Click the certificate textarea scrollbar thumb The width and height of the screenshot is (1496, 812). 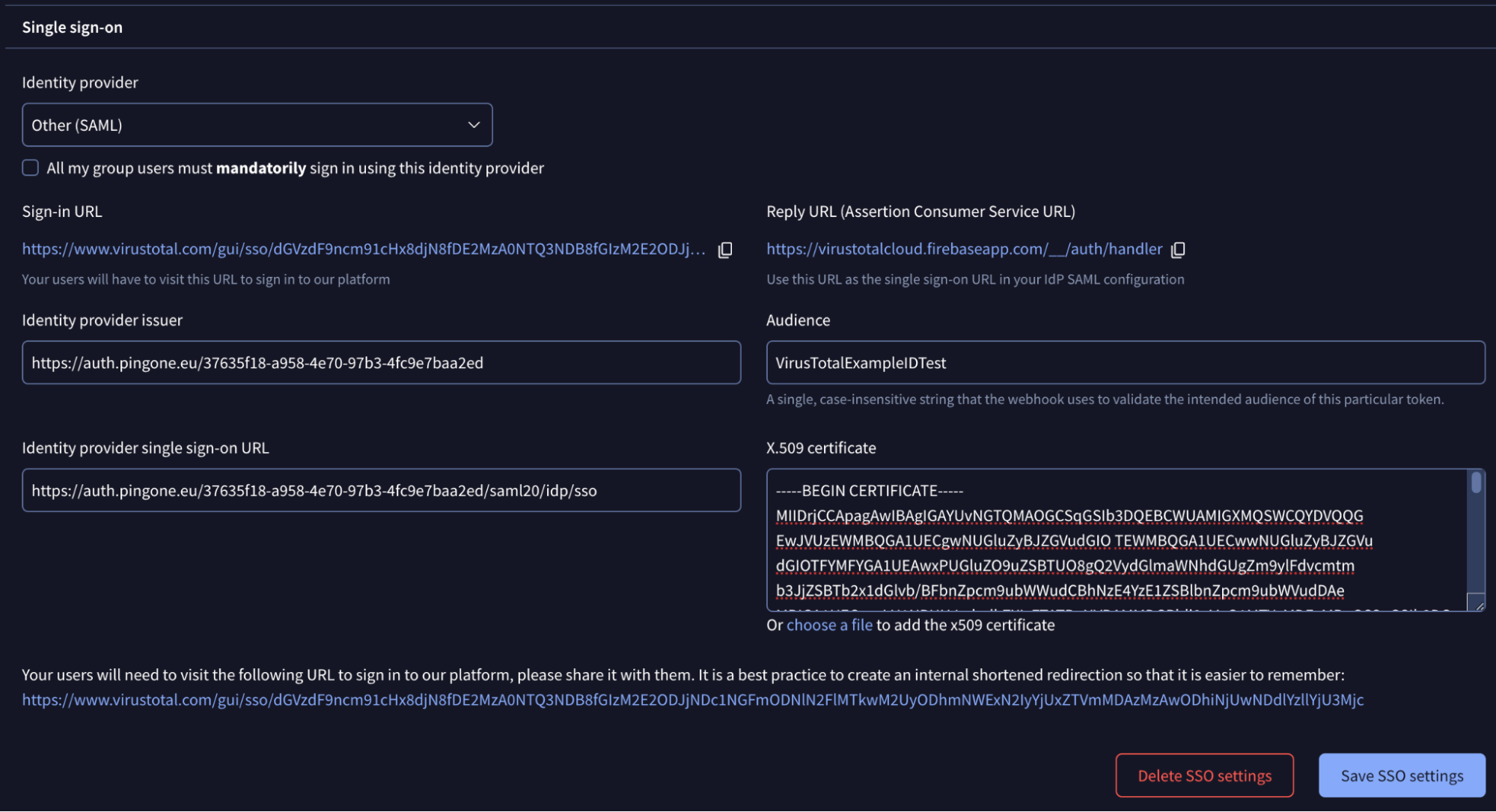click(x=1476, y=482)
